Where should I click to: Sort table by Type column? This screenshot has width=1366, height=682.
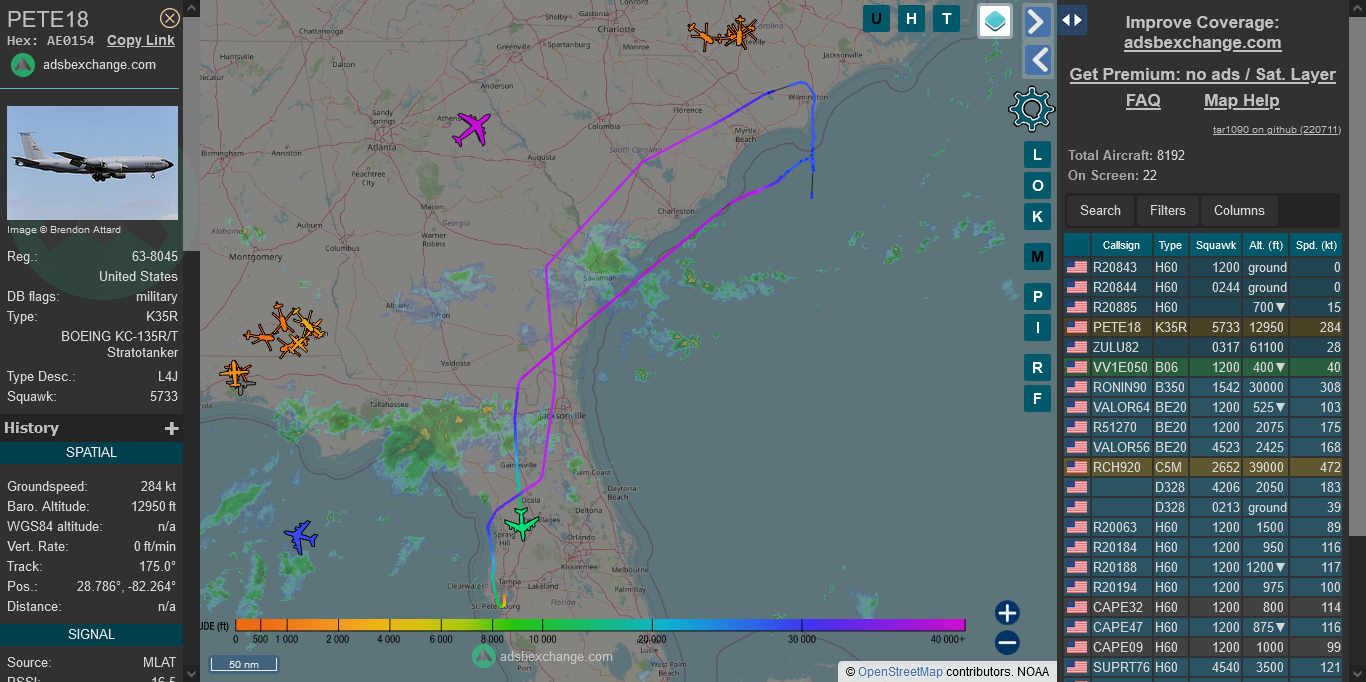(1170, 245)
